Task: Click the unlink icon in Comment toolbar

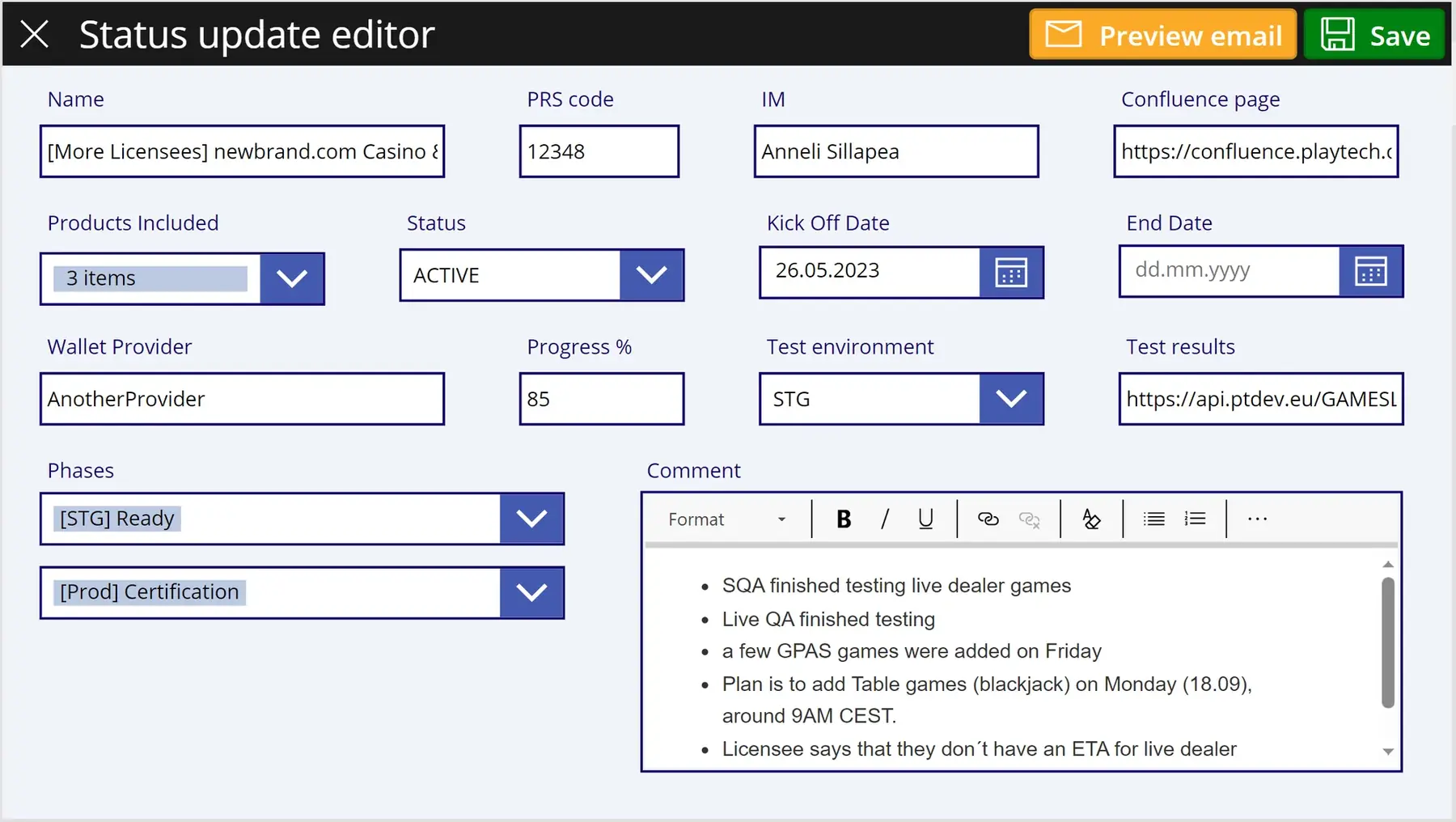Action: [1029, 519]
